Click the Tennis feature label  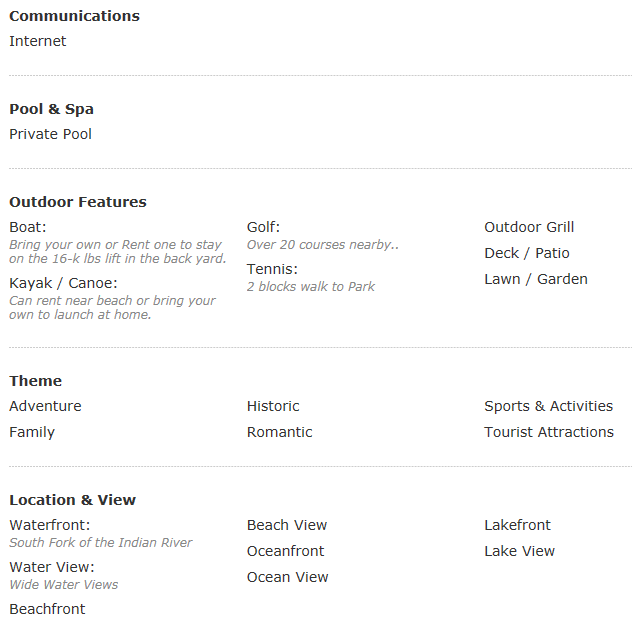(x=272, y=269)
